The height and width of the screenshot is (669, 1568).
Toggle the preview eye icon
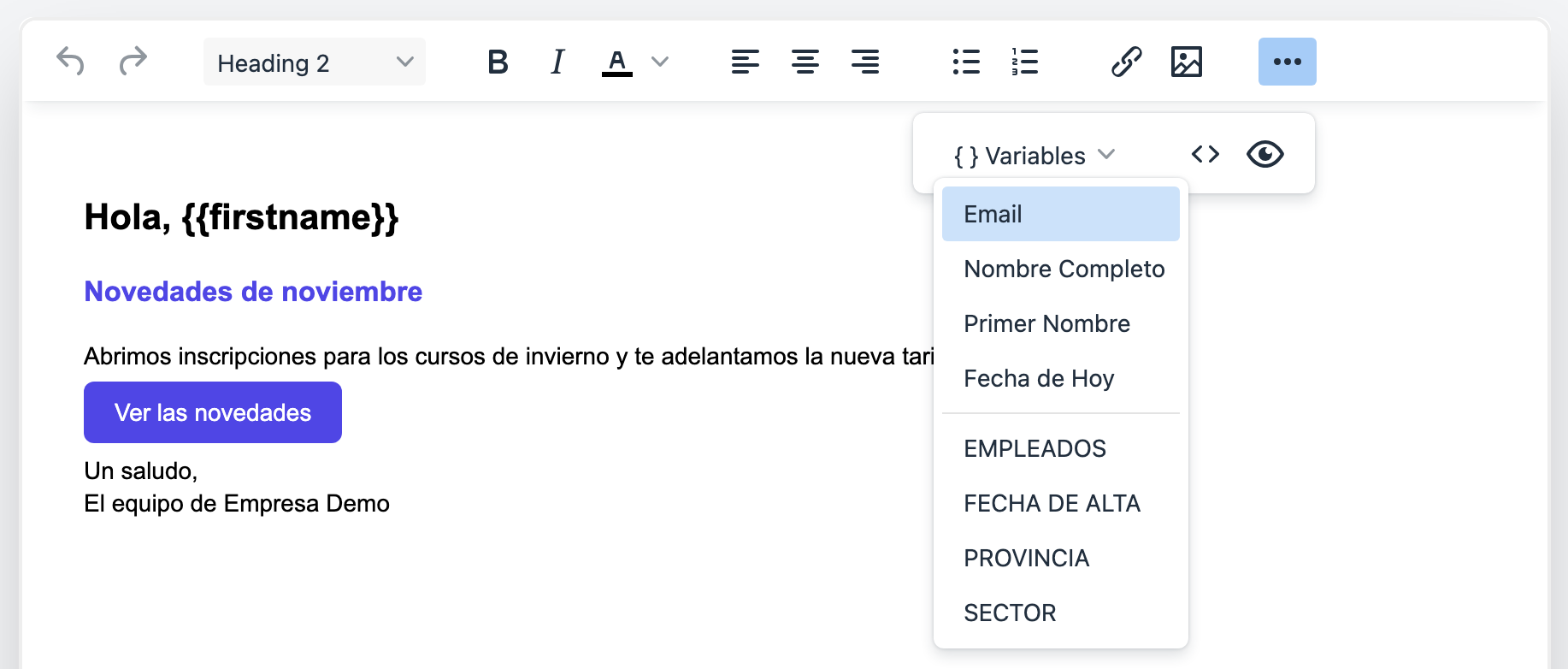1265,154
